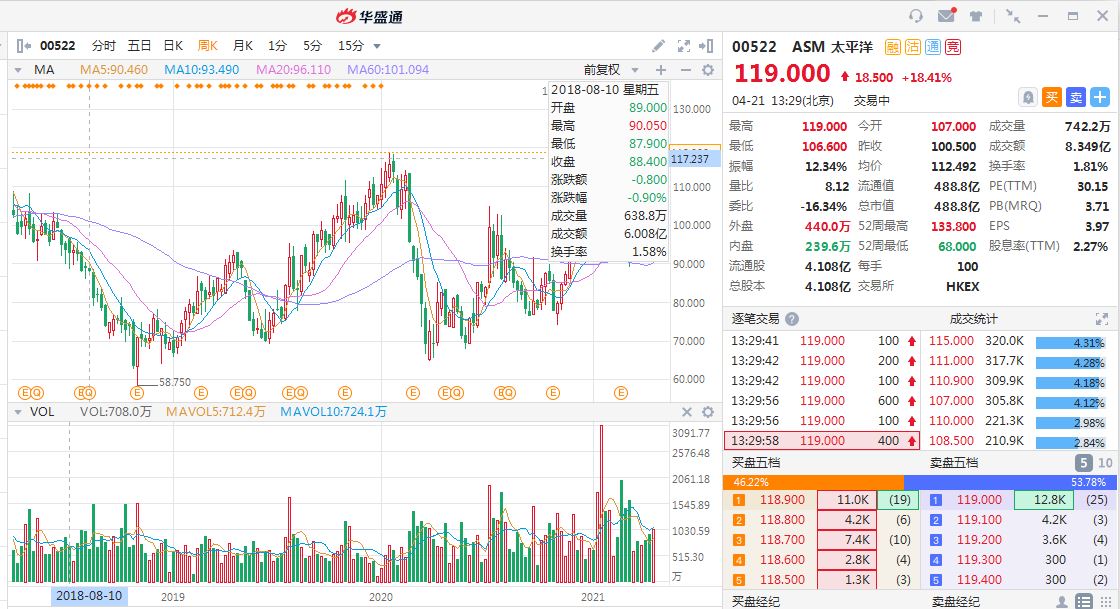Open customer service headset icon
The height and width of the screenshot is (609, 1120).
pos(915,16)
